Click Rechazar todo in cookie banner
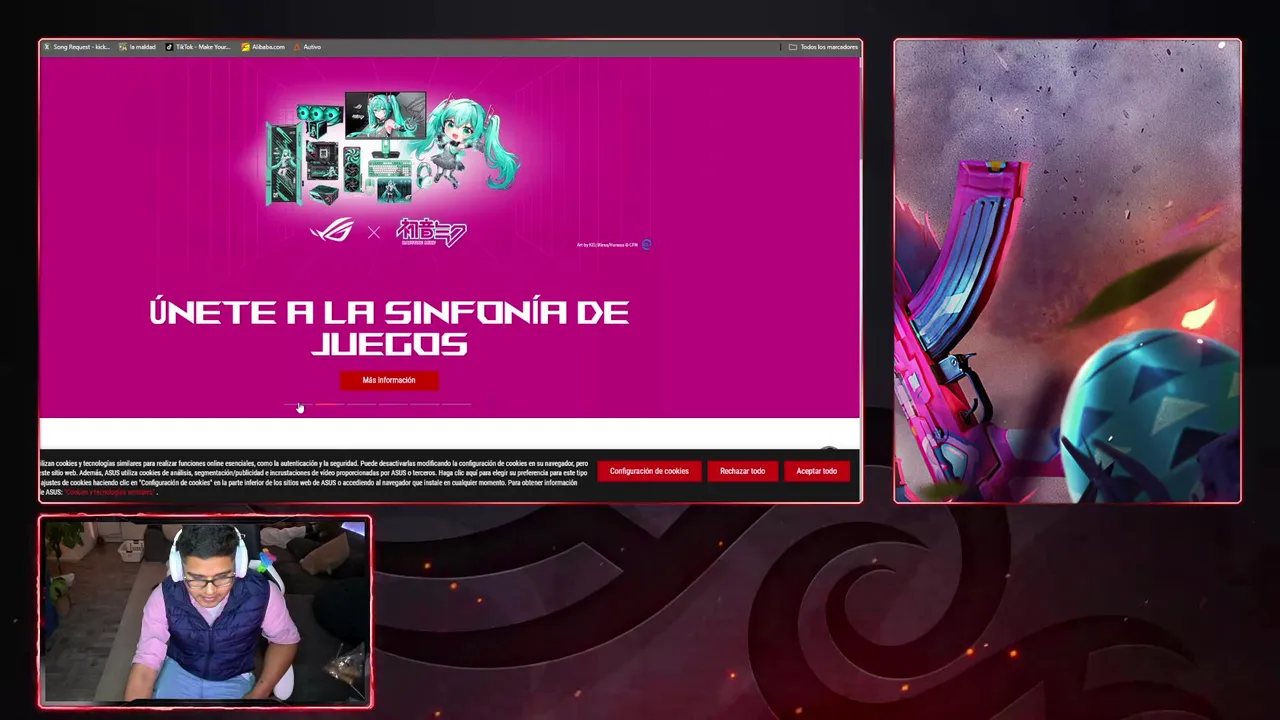Image resolution: width=1280 pixels, height=720 pixels. point(742,471)
